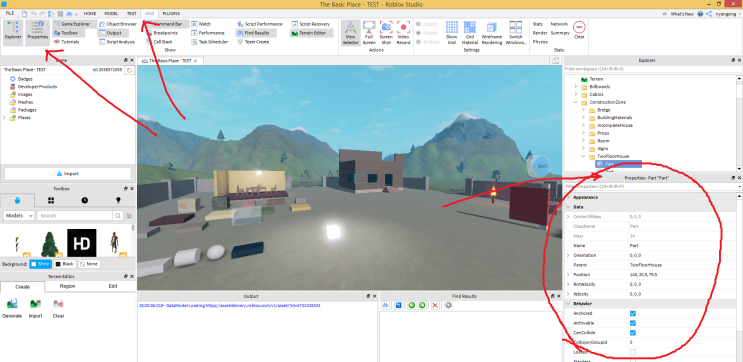
Task: Open the Performance window
Action: tap(208, 33)
